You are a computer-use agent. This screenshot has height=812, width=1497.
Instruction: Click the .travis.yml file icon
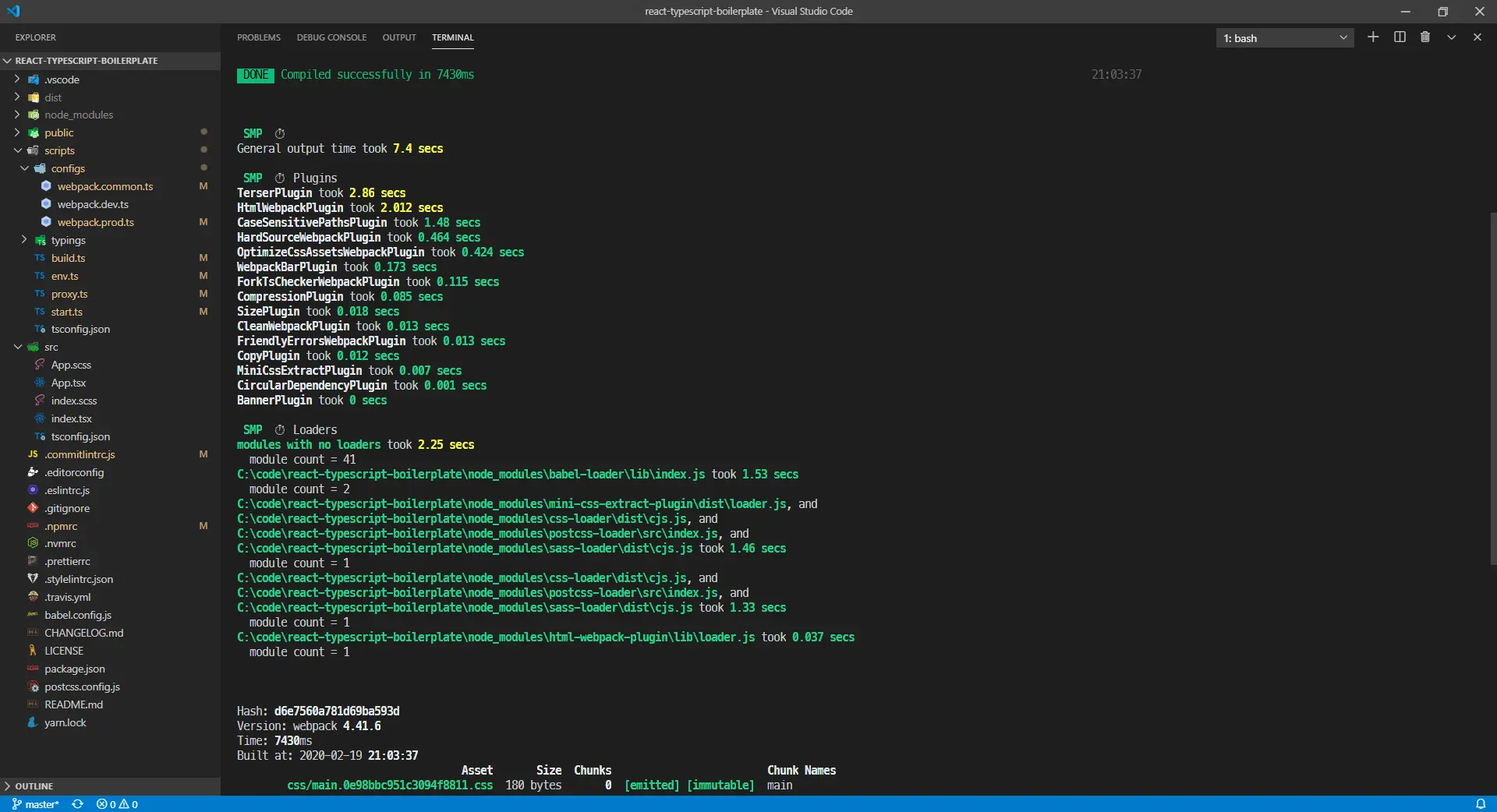(x=33, y=597)
